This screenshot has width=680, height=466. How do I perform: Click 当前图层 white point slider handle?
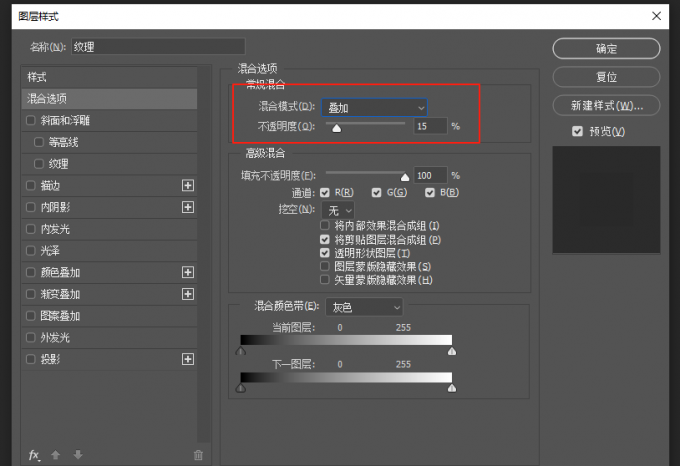coord(452,351)
